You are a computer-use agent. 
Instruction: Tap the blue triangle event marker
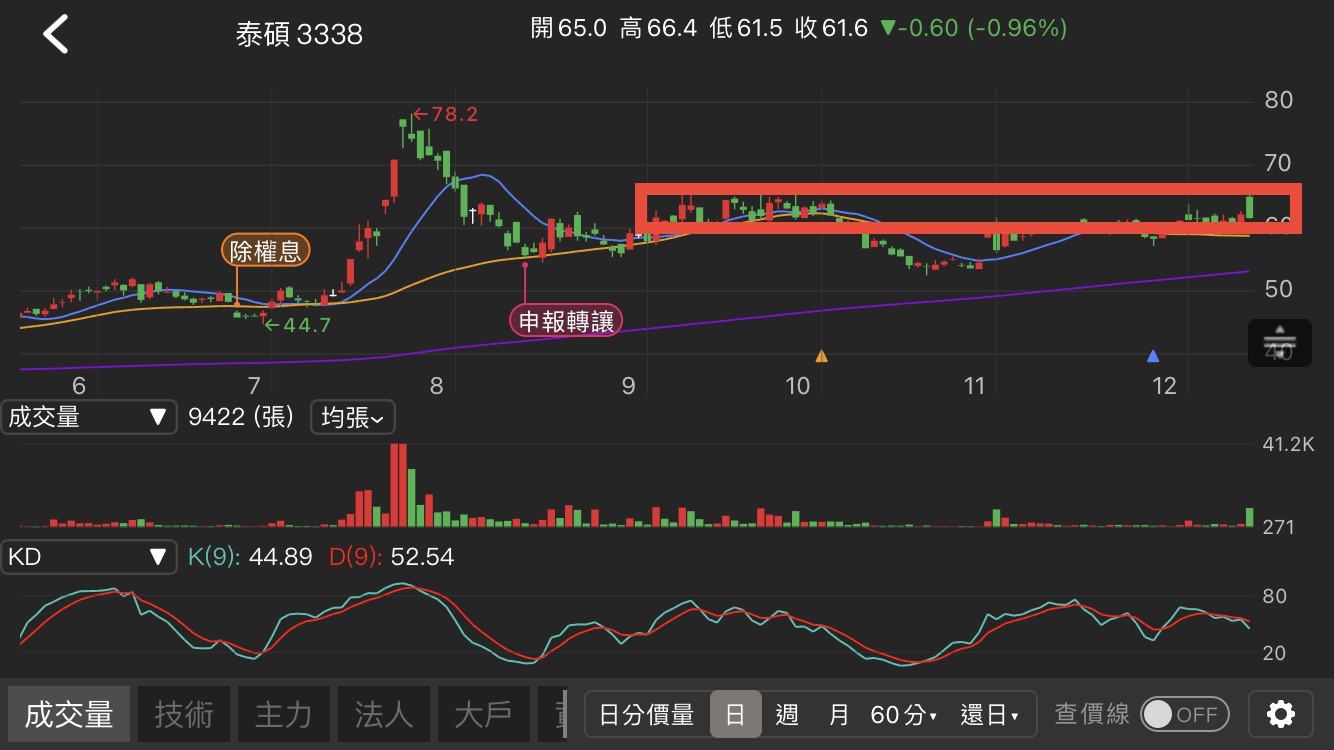[x=1153, y=355]
